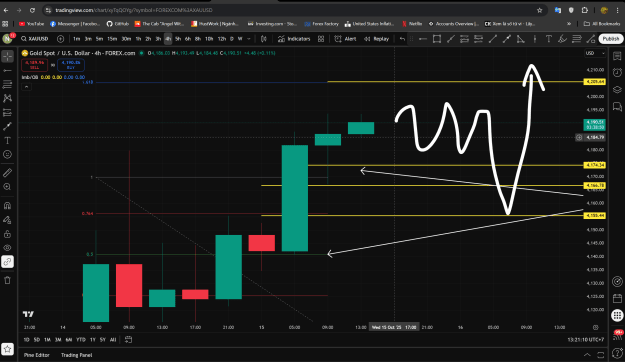Open the Trading Panel tab

(77, 355)
